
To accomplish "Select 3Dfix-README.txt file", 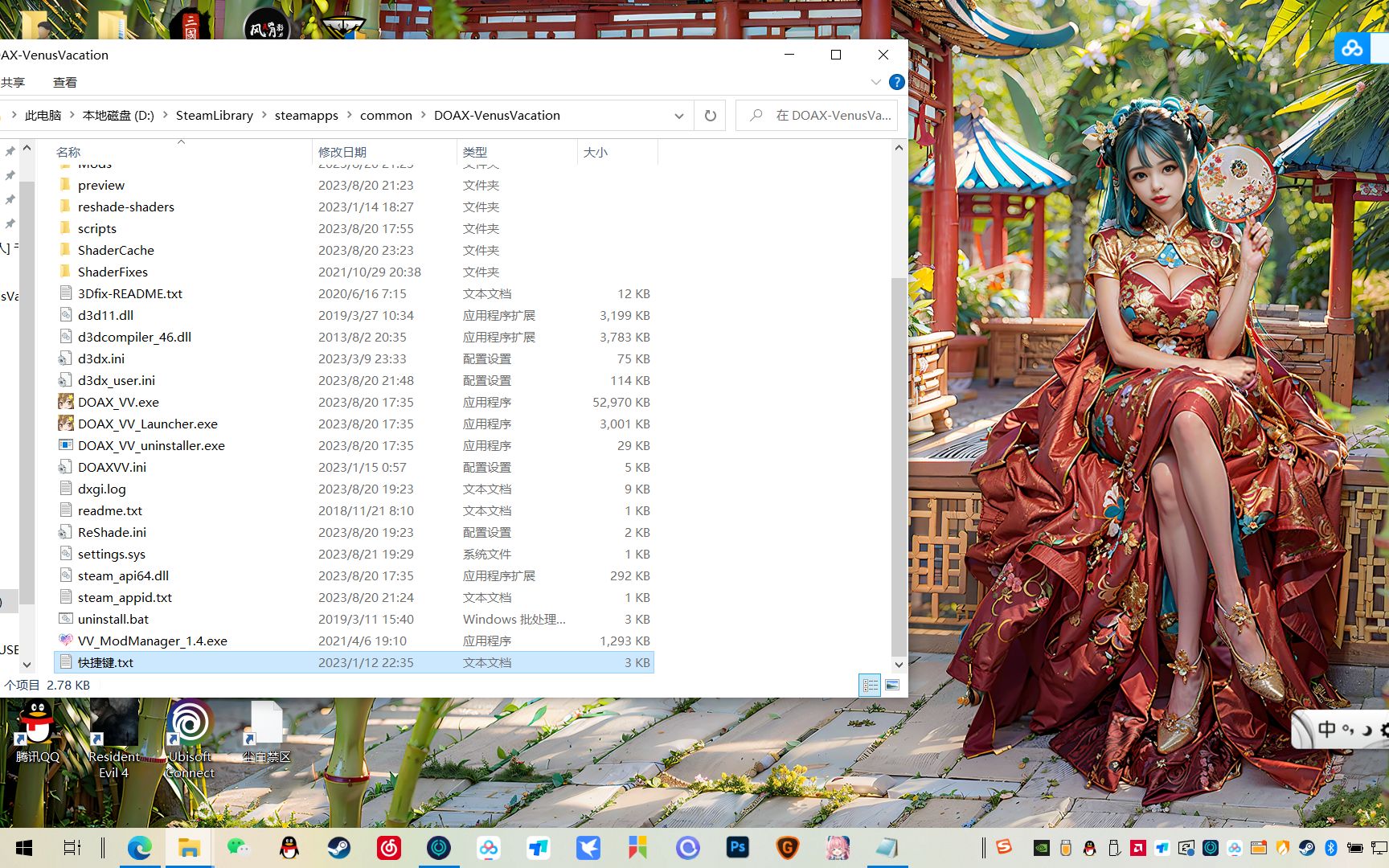I will coord(130,293).
